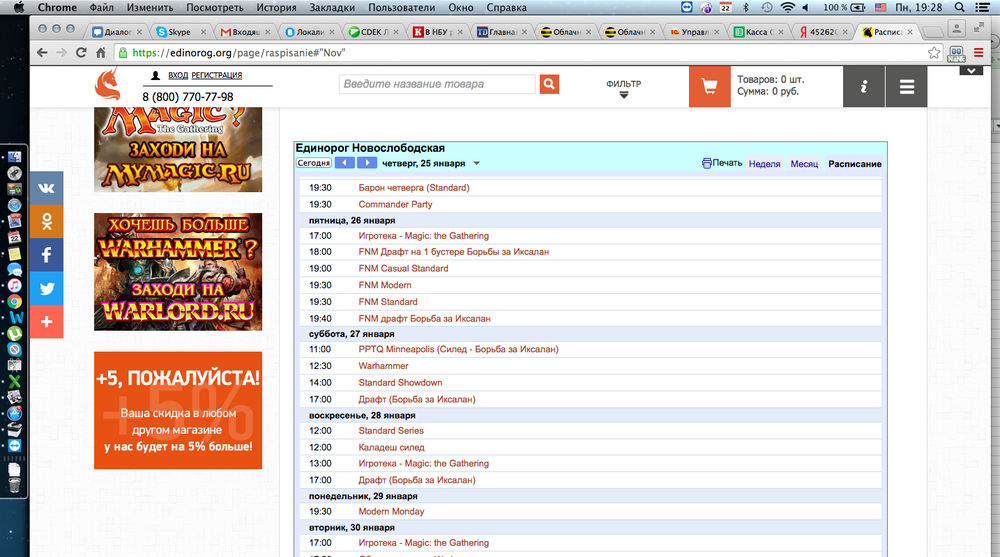Switch calendar to Месяц view
This screenshot has height=557, width=1000.
coord(804,164)
